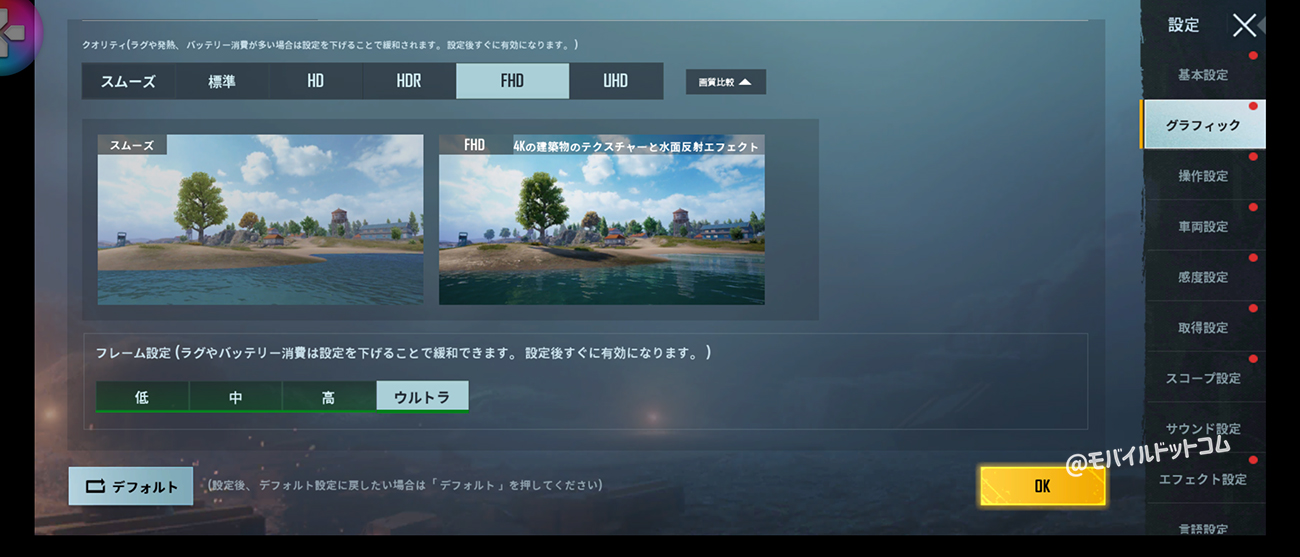1300x557 pixels.
Task: Open 基本設定 settings tab
Action: click(x=1203, y=75)
